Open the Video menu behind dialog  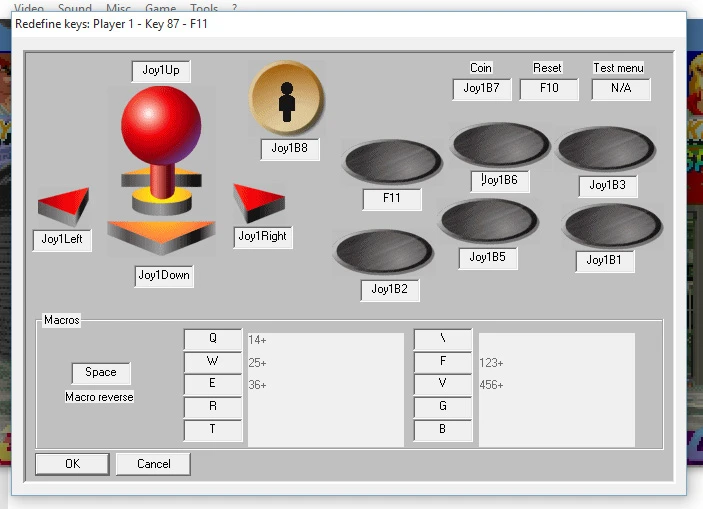pos(29,8)
